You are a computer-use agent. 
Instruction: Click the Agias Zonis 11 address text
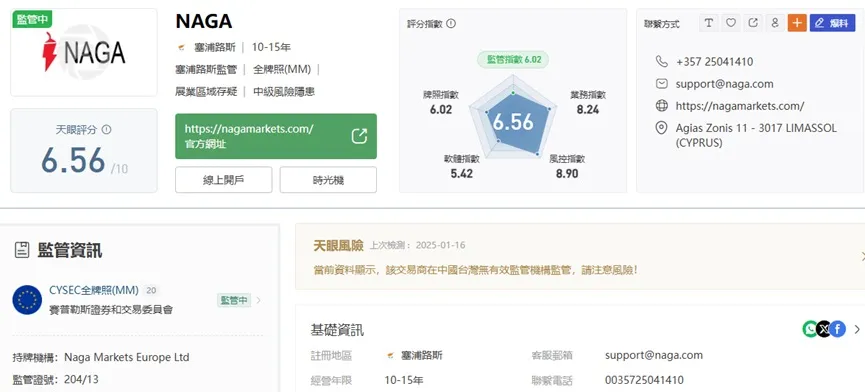[x=756, y=135]
